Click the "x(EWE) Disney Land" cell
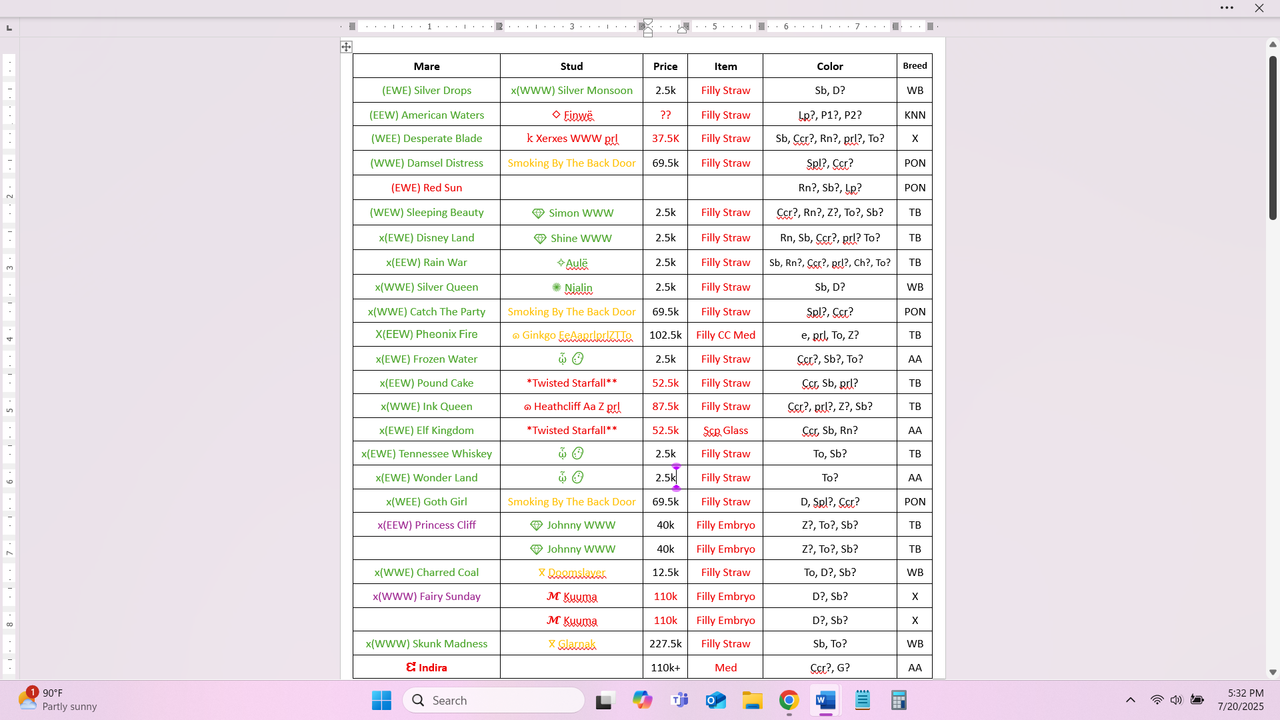 tap(427, 238)
